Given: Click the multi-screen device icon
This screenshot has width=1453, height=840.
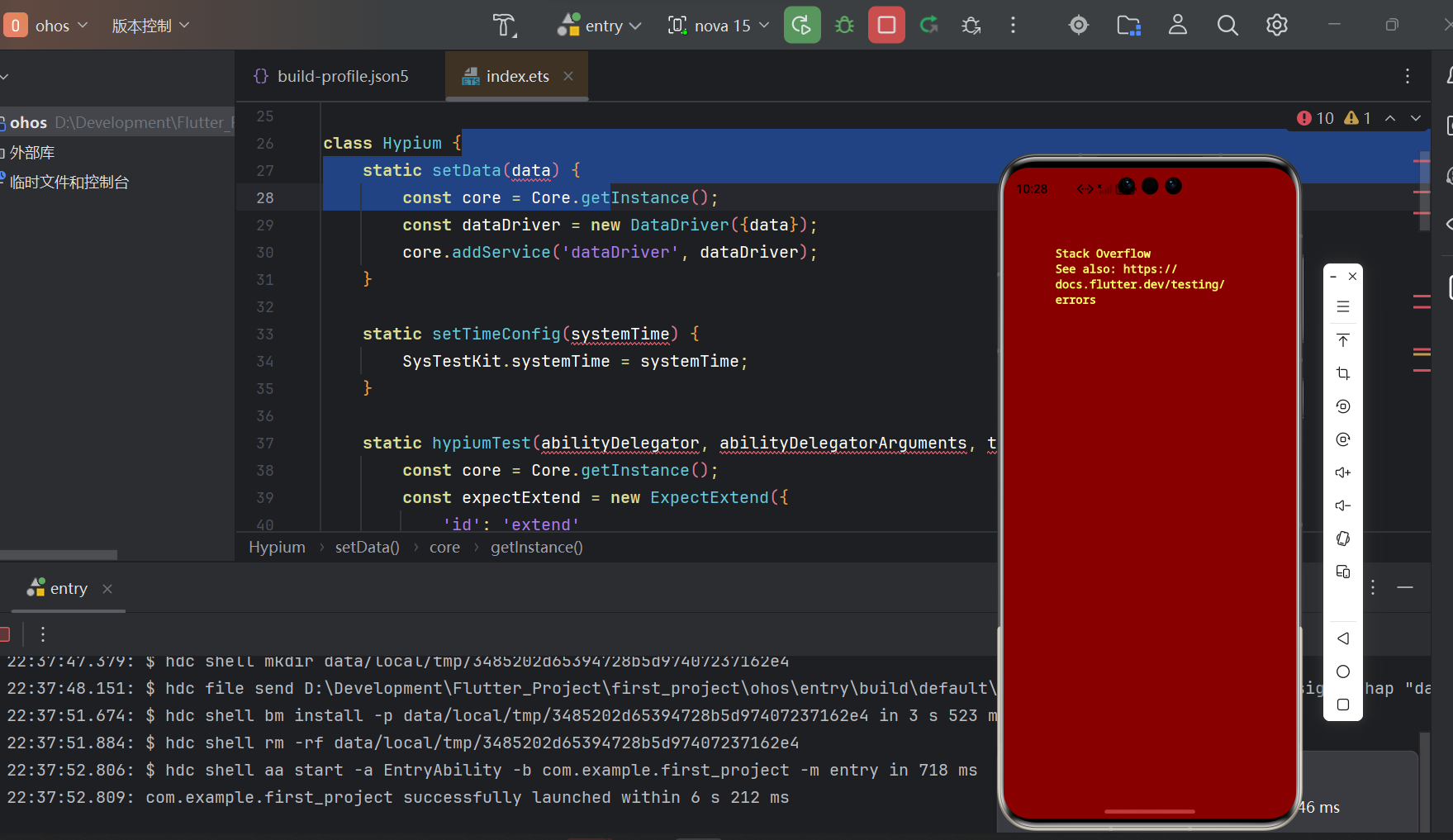Looking at the screenshot, I should pyautogui.click(x=1343, y=572).
